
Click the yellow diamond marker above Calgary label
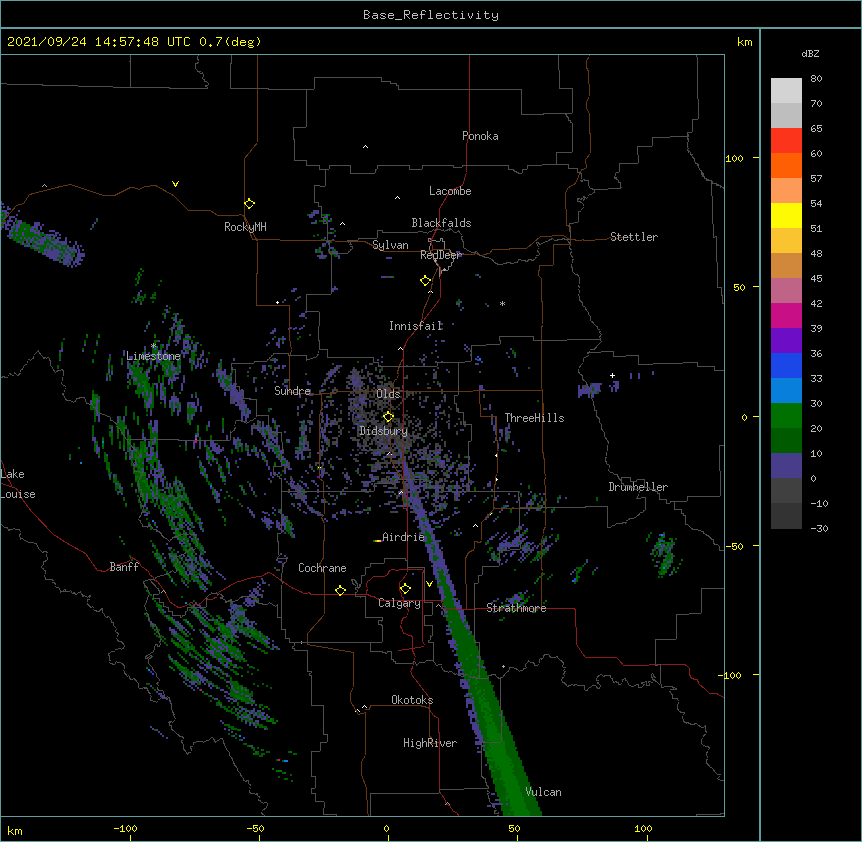pyautogui.click(x=405, y=588)
